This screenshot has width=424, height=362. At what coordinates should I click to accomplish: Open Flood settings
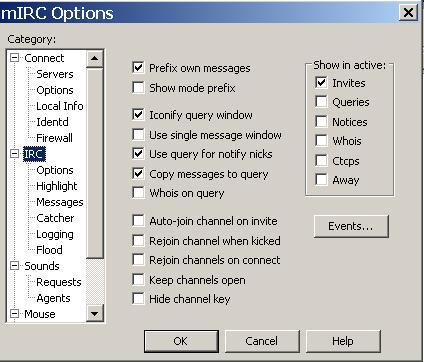[x=49, y=250]
